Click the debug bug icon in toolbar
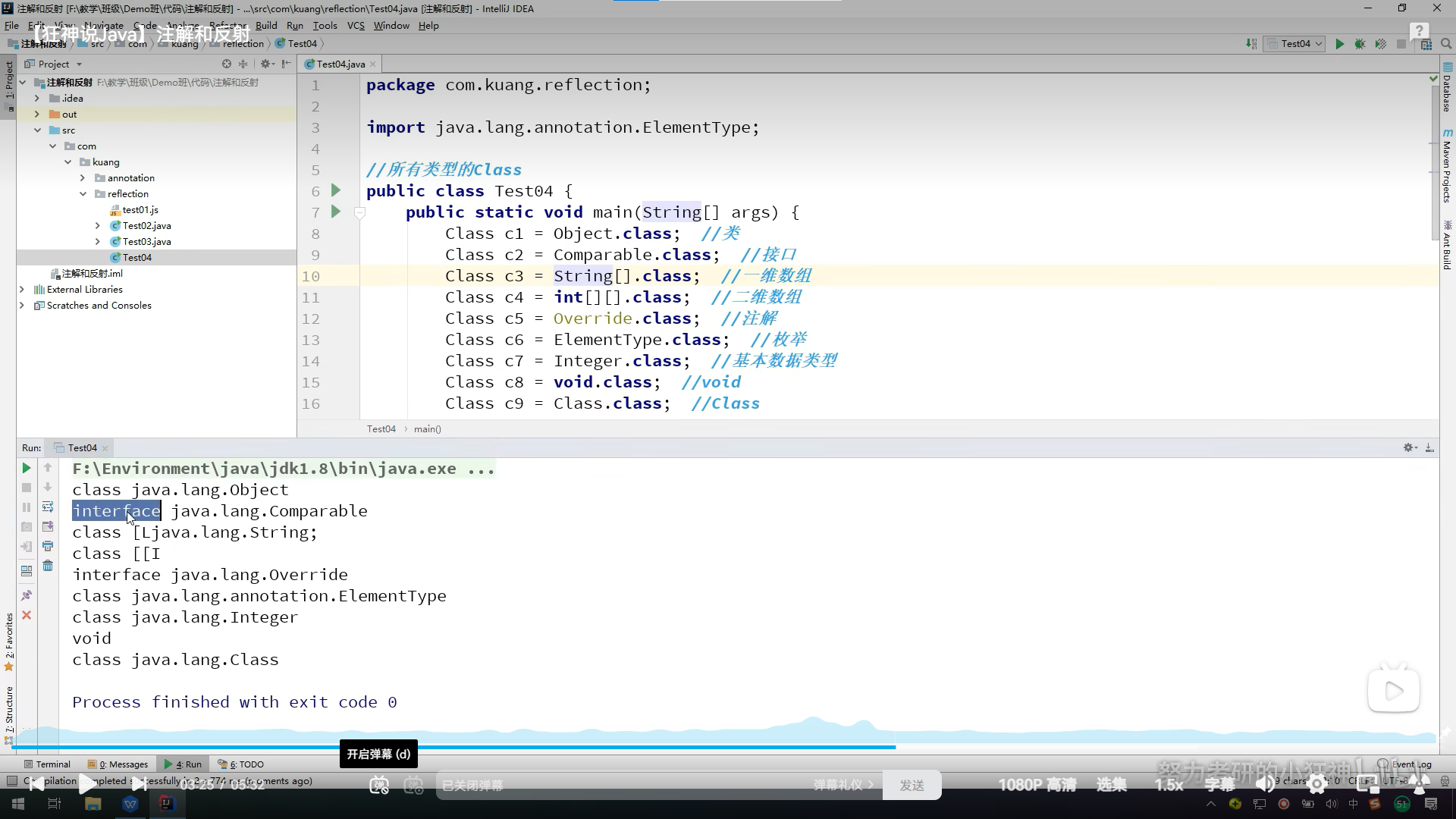Screen dimensions: 1456x819 tap(1360, 44)
